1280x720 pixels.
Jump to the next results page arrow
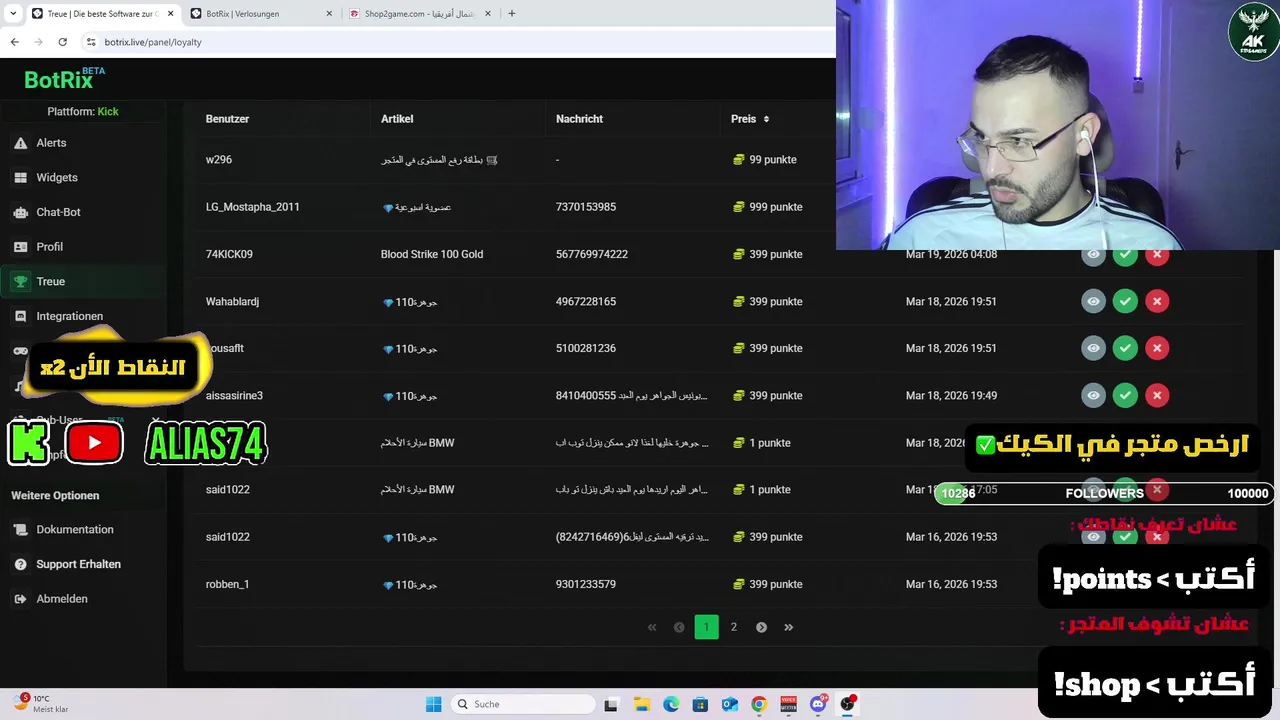tap(761, 627)
